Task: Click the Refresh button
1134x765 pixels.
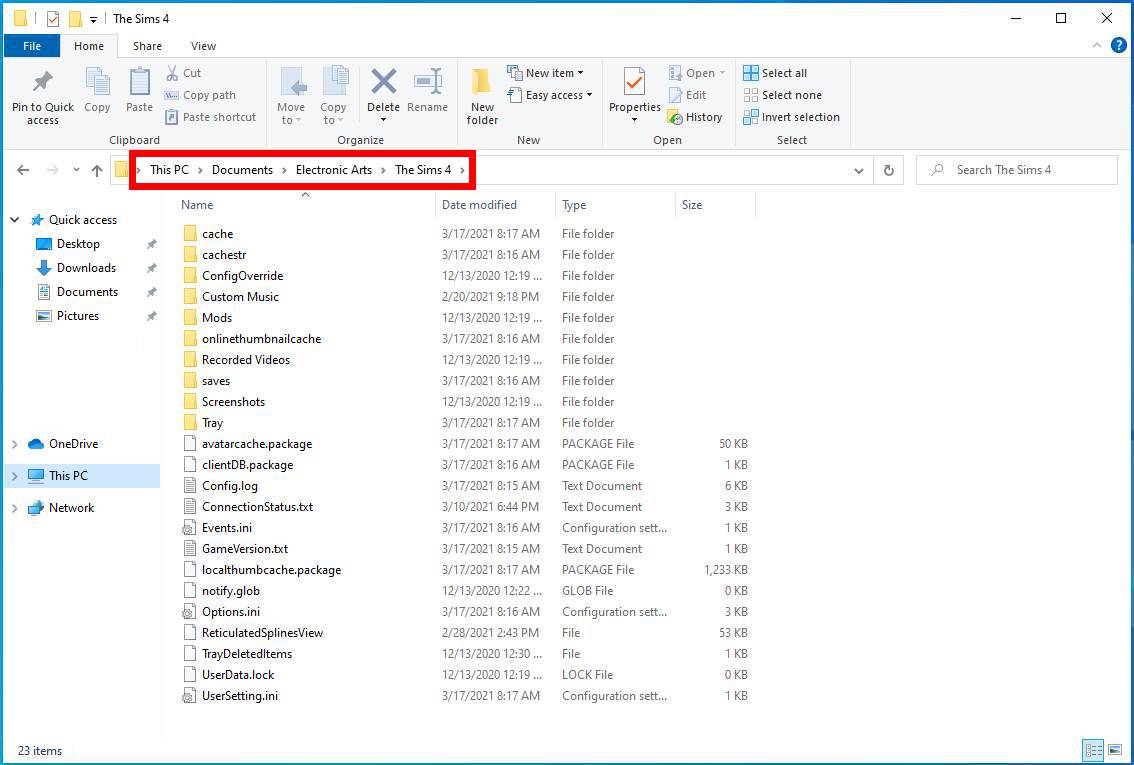Action: click(x=889, y=171)
